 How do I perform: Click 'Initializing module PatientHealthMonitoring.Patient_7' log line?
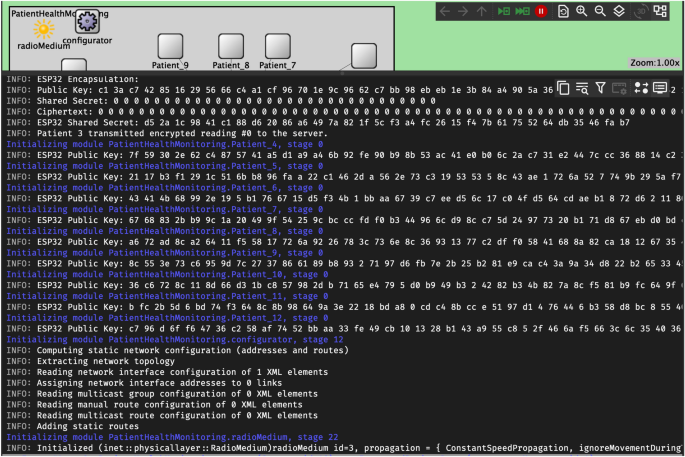tap(165, 209)
